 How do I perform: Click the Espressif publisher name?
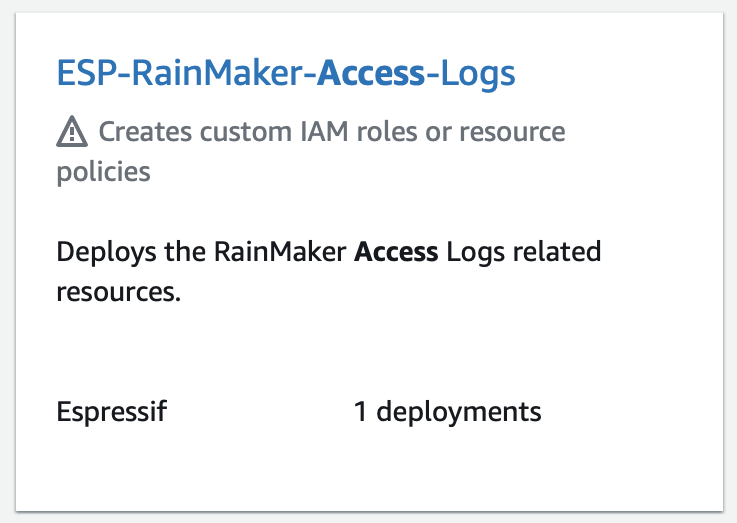(111, 411)
